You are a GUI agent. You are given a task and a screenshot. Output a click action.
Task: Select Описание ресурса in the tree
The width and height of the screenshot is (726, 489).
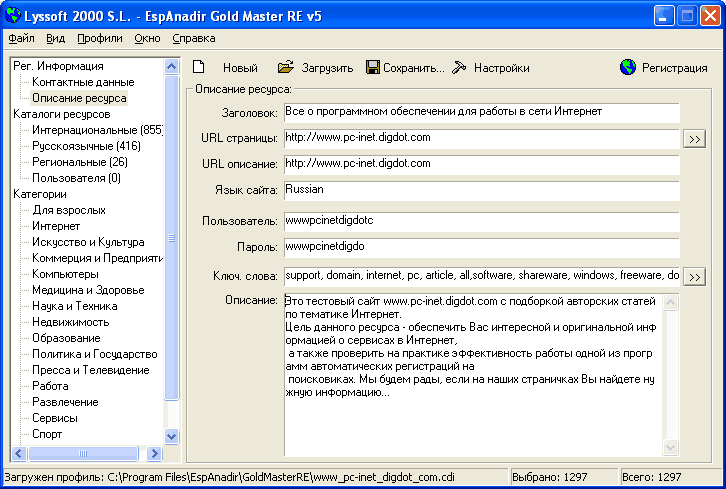pos(79,98)
